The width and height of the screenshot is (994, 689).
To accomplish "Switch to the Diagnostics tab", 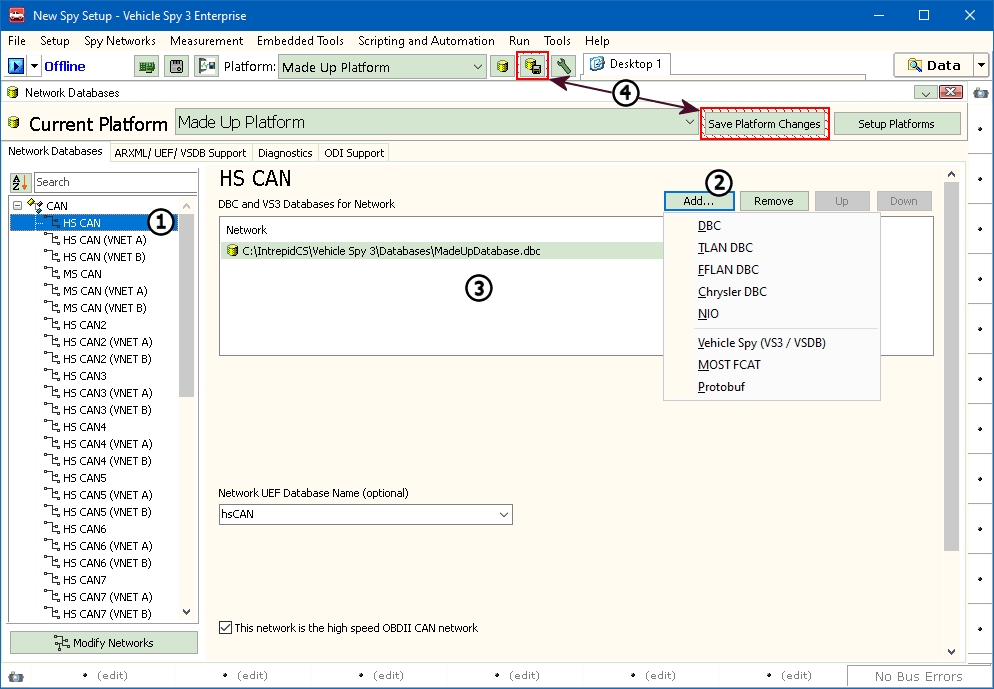I will (x=285, y=153).
